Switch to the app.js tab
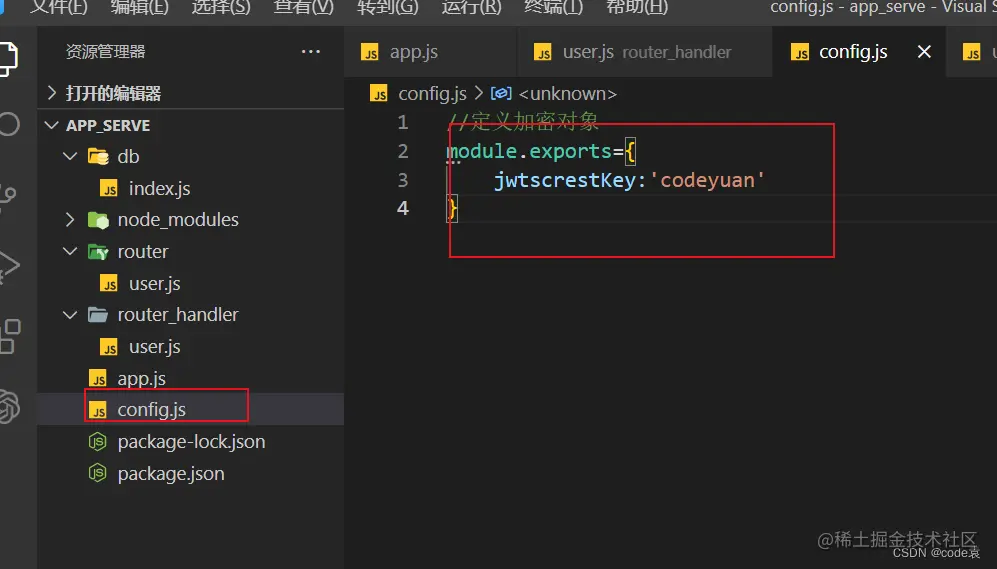This screenshot has height=569, width=997. coord(430,52)
